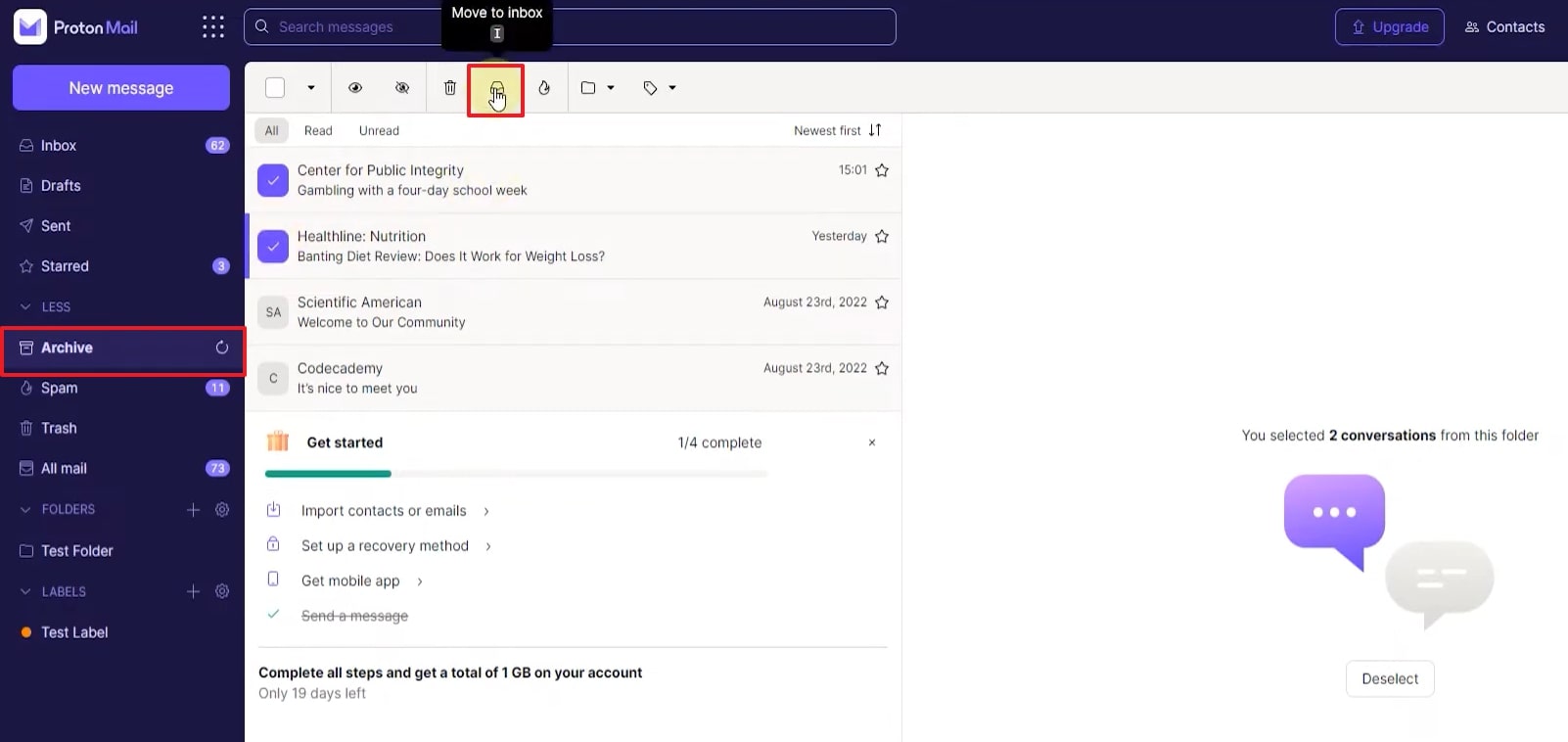Click Inbox unread count badge 62

coord(217,145)
